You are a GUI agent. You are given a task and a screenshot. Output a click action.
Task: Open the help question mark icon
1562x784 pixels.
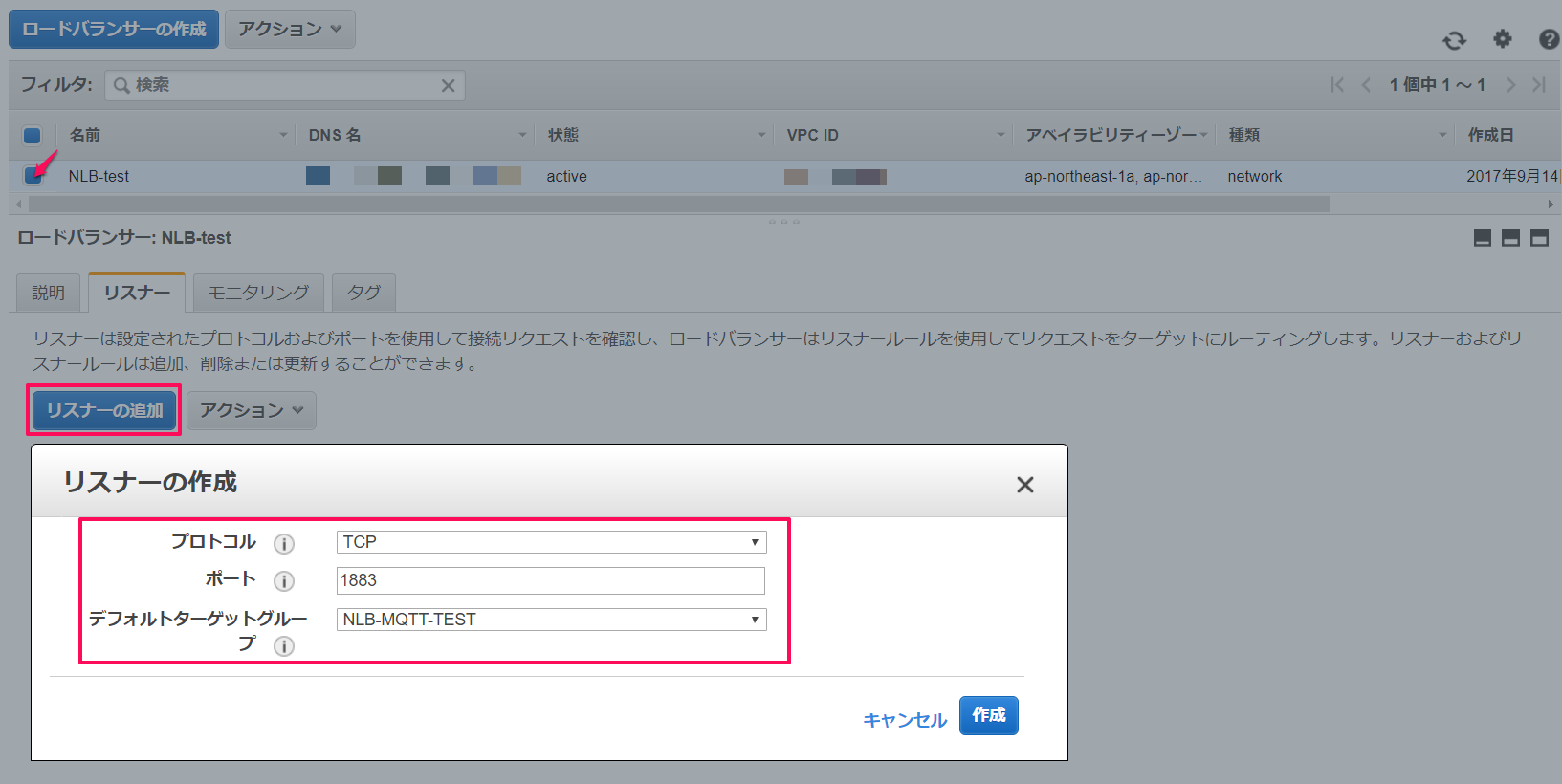(x=1550, y=39)
